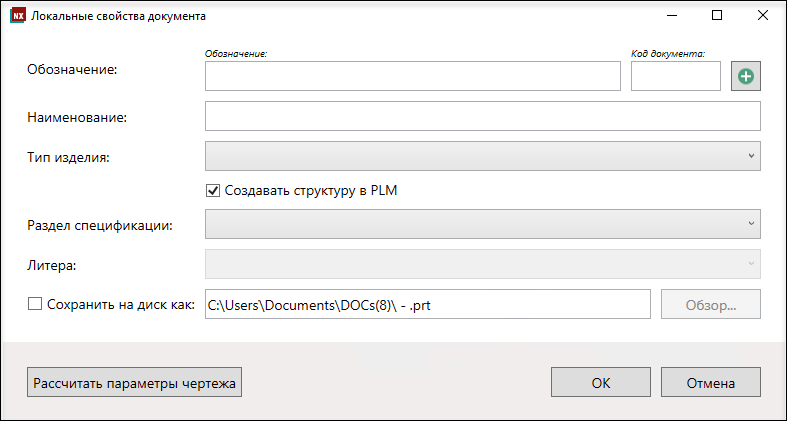Close the Локальные свойства документа window
The height and width of the screenshot is (421, 787).
click(x=763, y=16)
